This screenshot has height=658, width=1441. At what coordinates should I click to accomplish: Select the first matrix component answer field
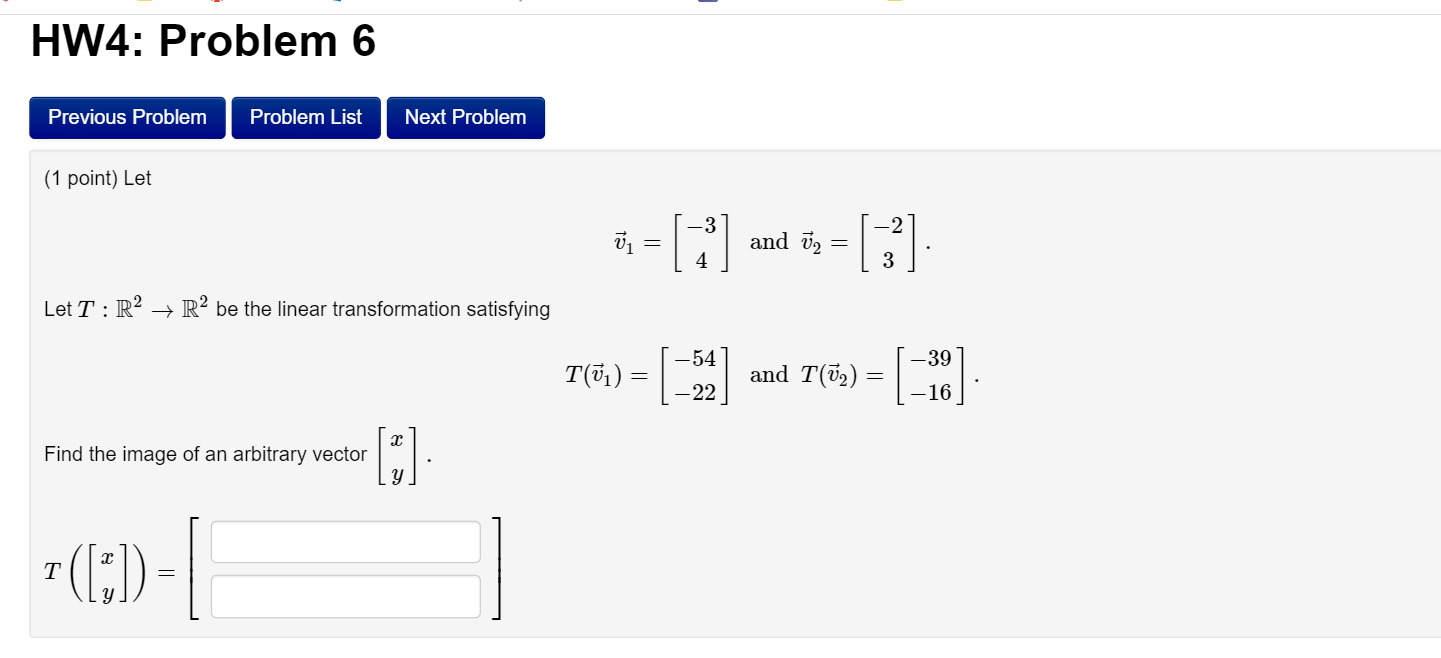(345, 541)
